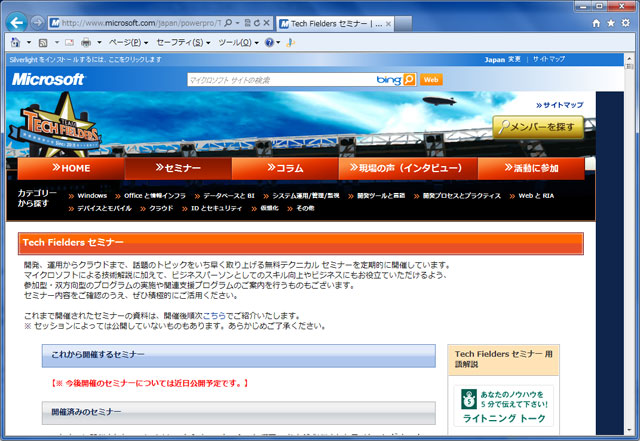Expand the Home page icon dropdown arrow
Image resolution: width=640 pixels, height=441 pixels.
[29, 42]
